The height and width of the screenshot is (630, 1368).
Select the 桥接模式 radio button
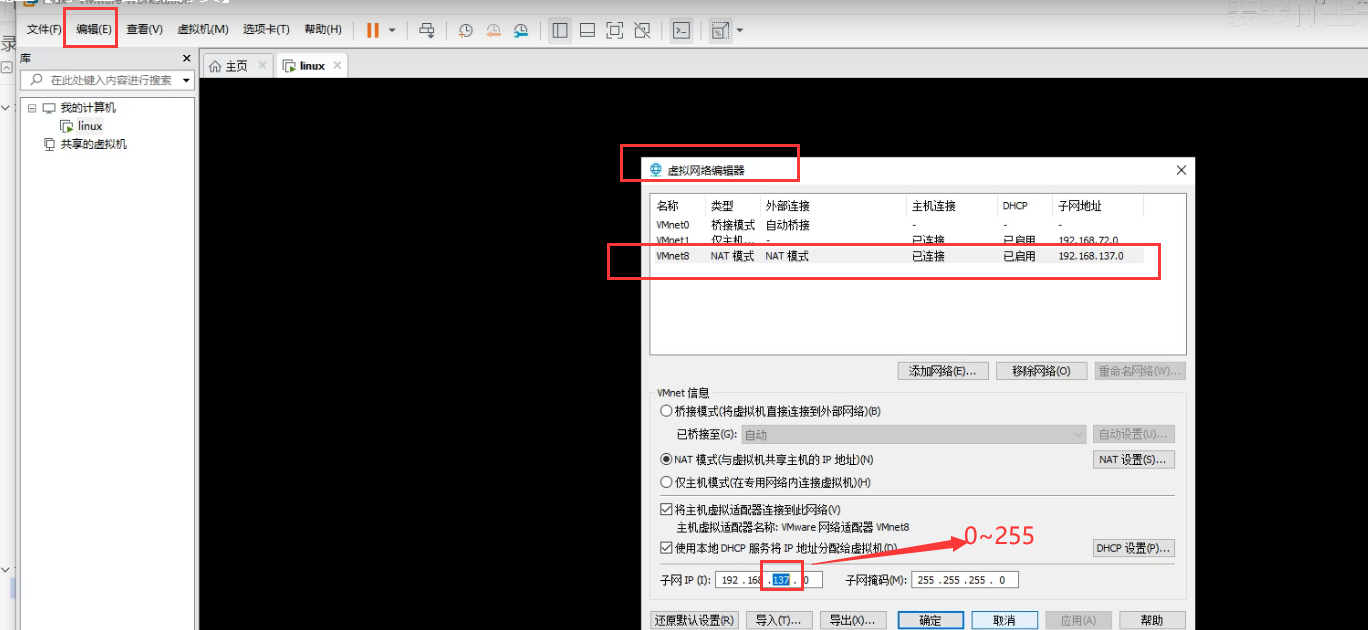[666, 411]
